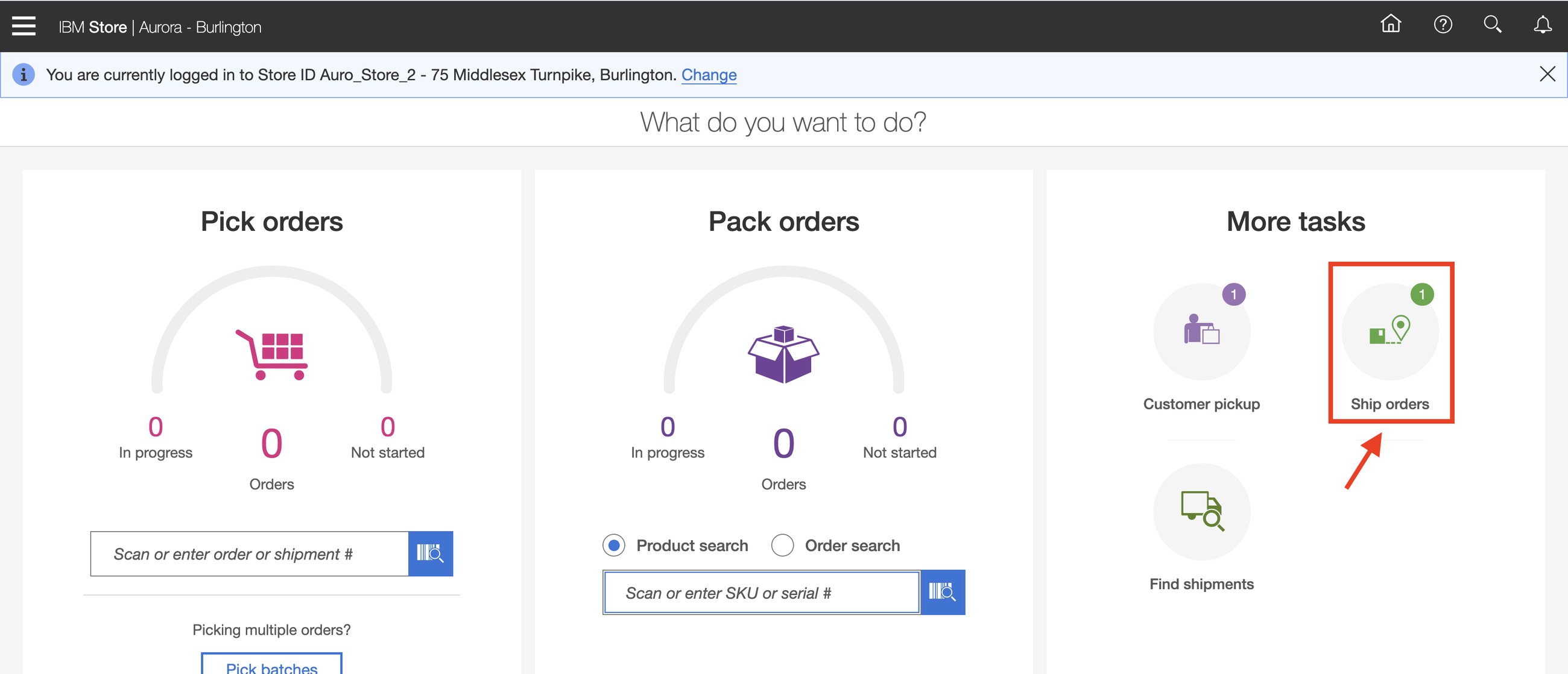Open the Help question mark icon
Viewport: 1568px width, 674px height.
[x=1443, y=24]
